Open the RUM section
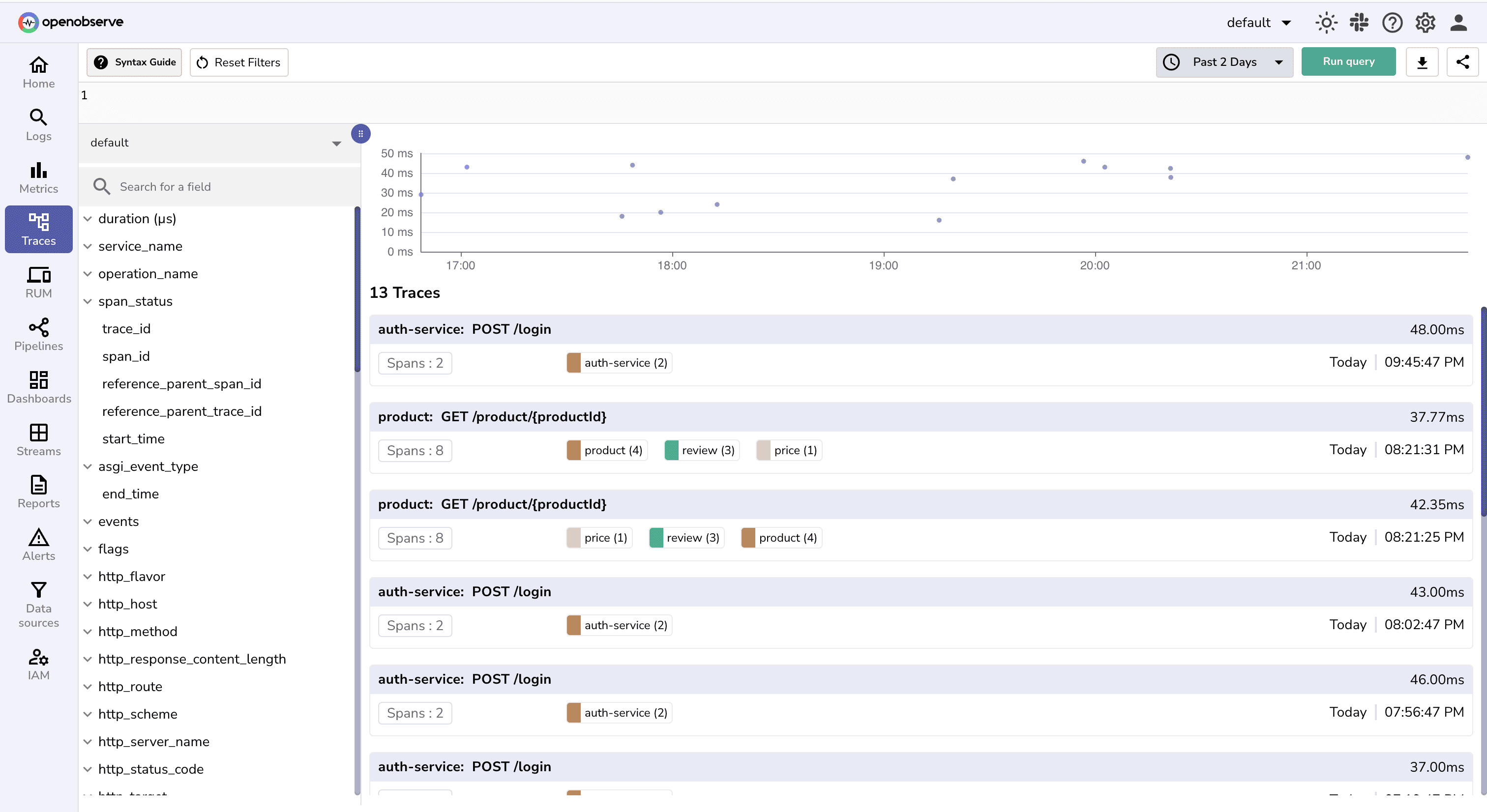 (x=38, y=282)
